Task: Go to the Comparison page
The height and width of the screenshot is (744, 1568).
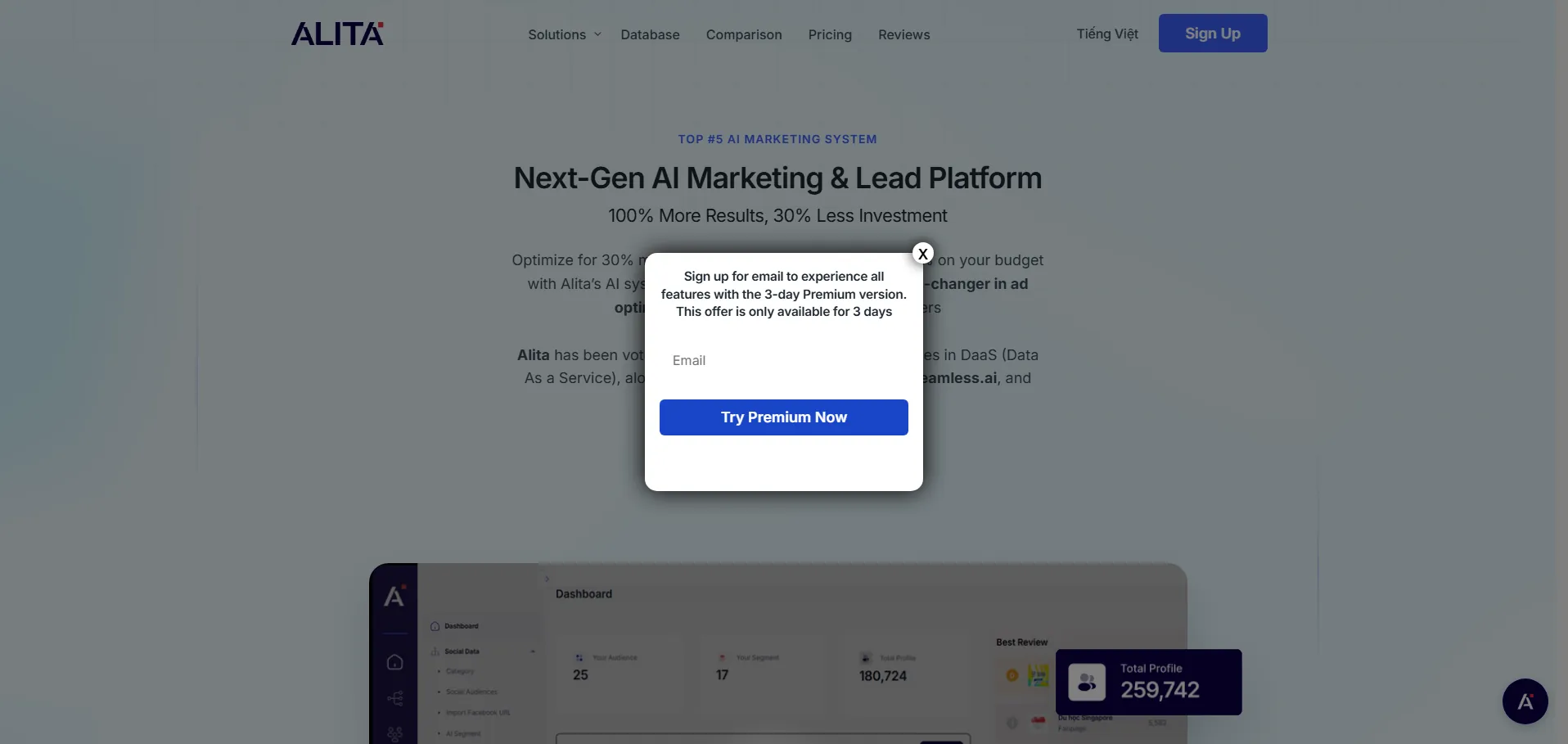Action: (743, 34)
